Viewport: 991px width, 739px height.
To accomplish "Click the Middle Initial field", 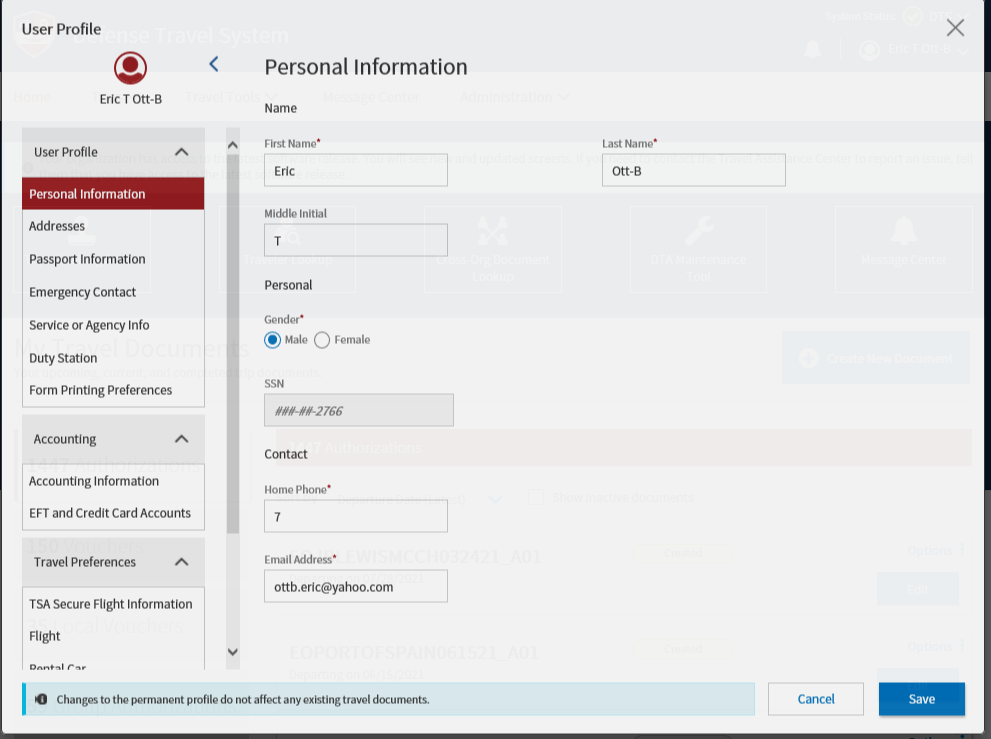I will pyautogui.click(x=356, y=240).
